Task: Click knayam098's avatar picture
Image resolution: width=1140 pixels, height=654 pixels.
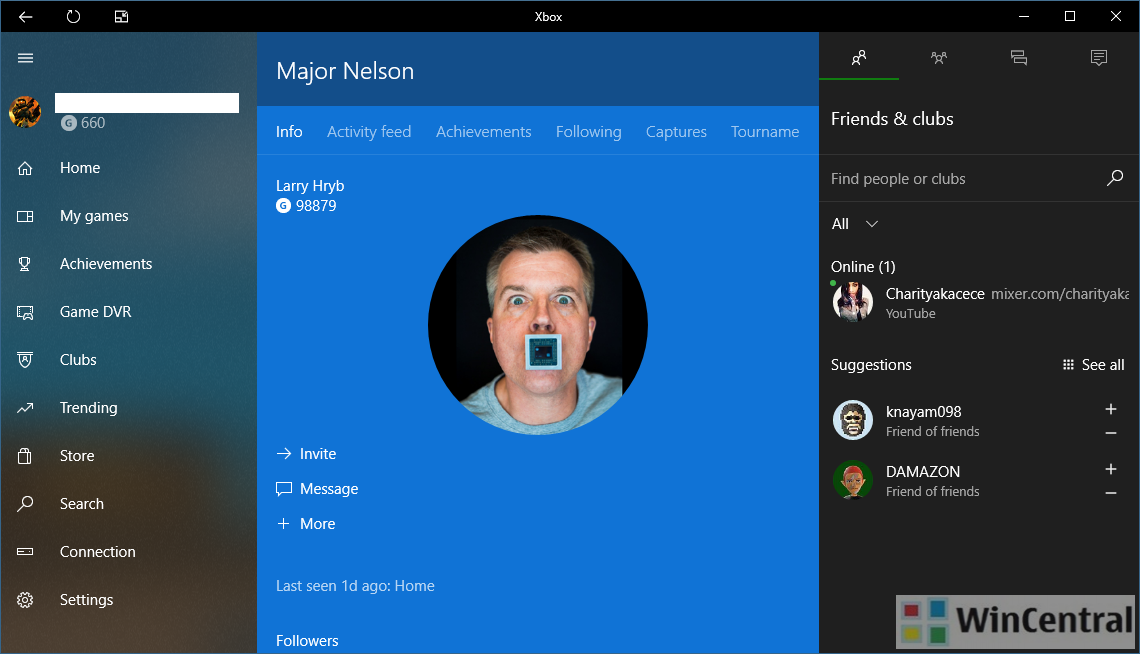Action: (852, 419)
